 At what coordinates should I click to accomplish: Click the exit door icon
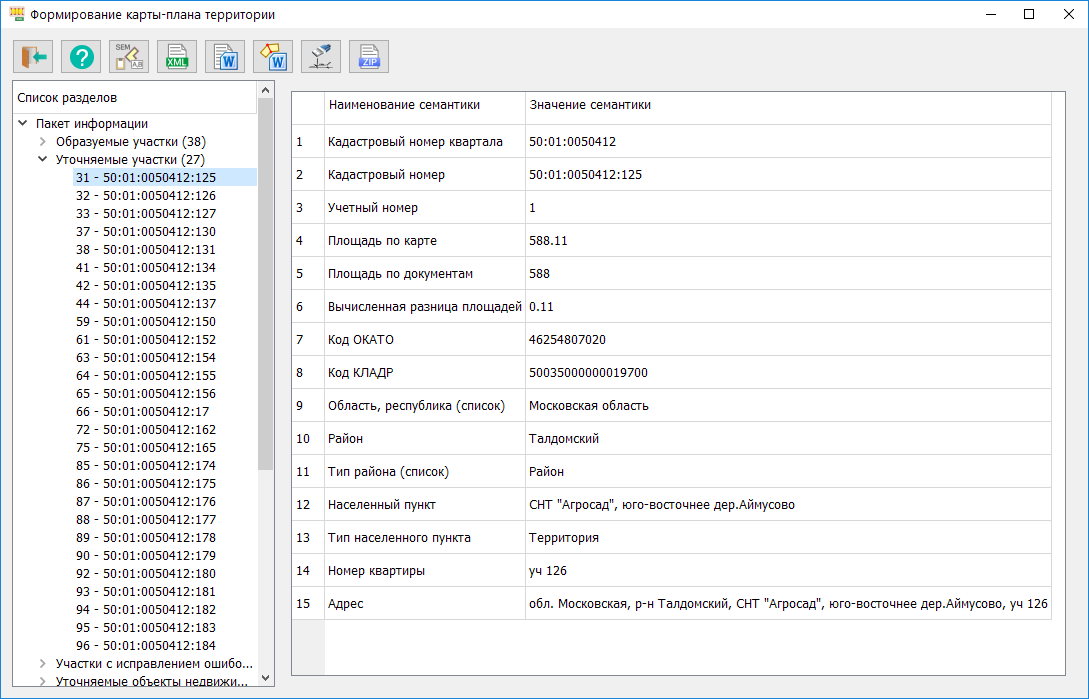[33, 57]
